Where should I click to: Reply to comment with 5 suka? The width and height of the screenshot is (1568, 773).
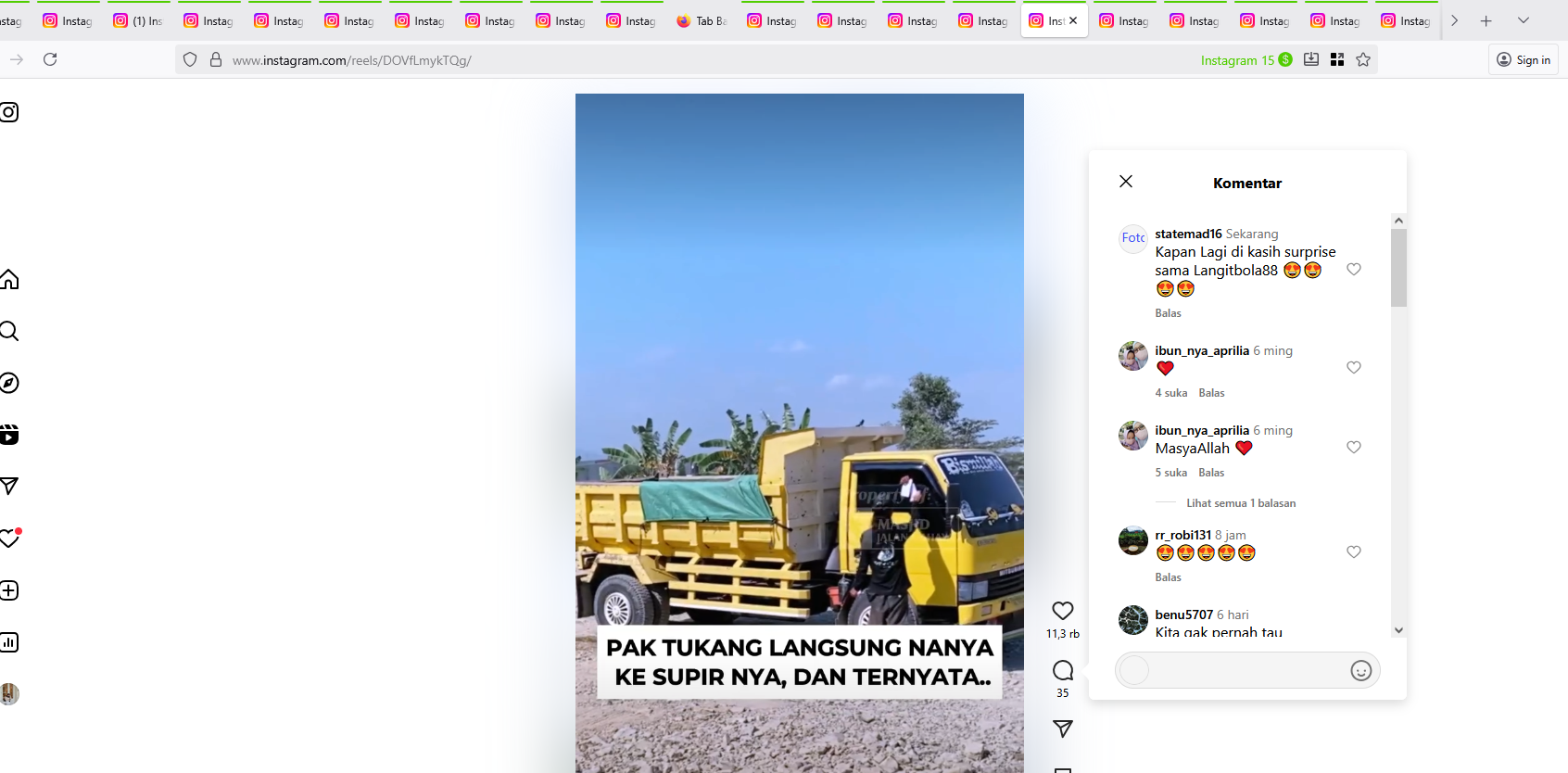1211,473
